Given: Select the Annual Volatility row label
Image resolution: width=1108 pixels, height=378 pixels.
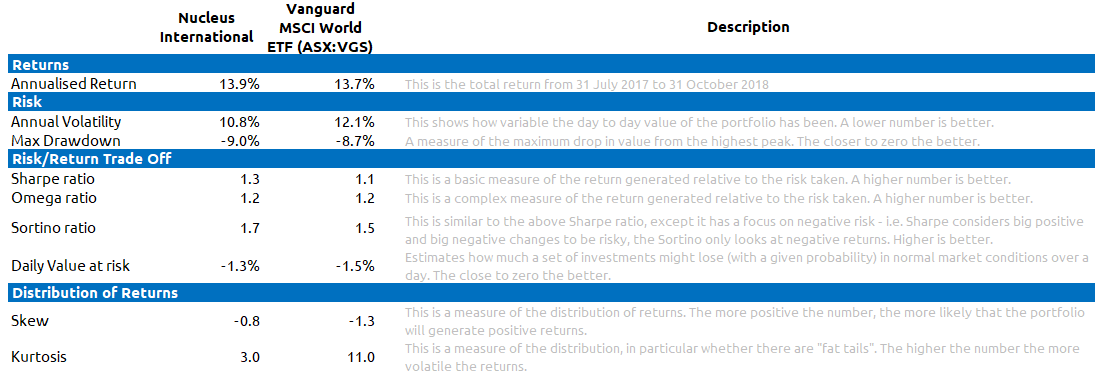Looking at the screenshot, I should [x=66, y=122].
